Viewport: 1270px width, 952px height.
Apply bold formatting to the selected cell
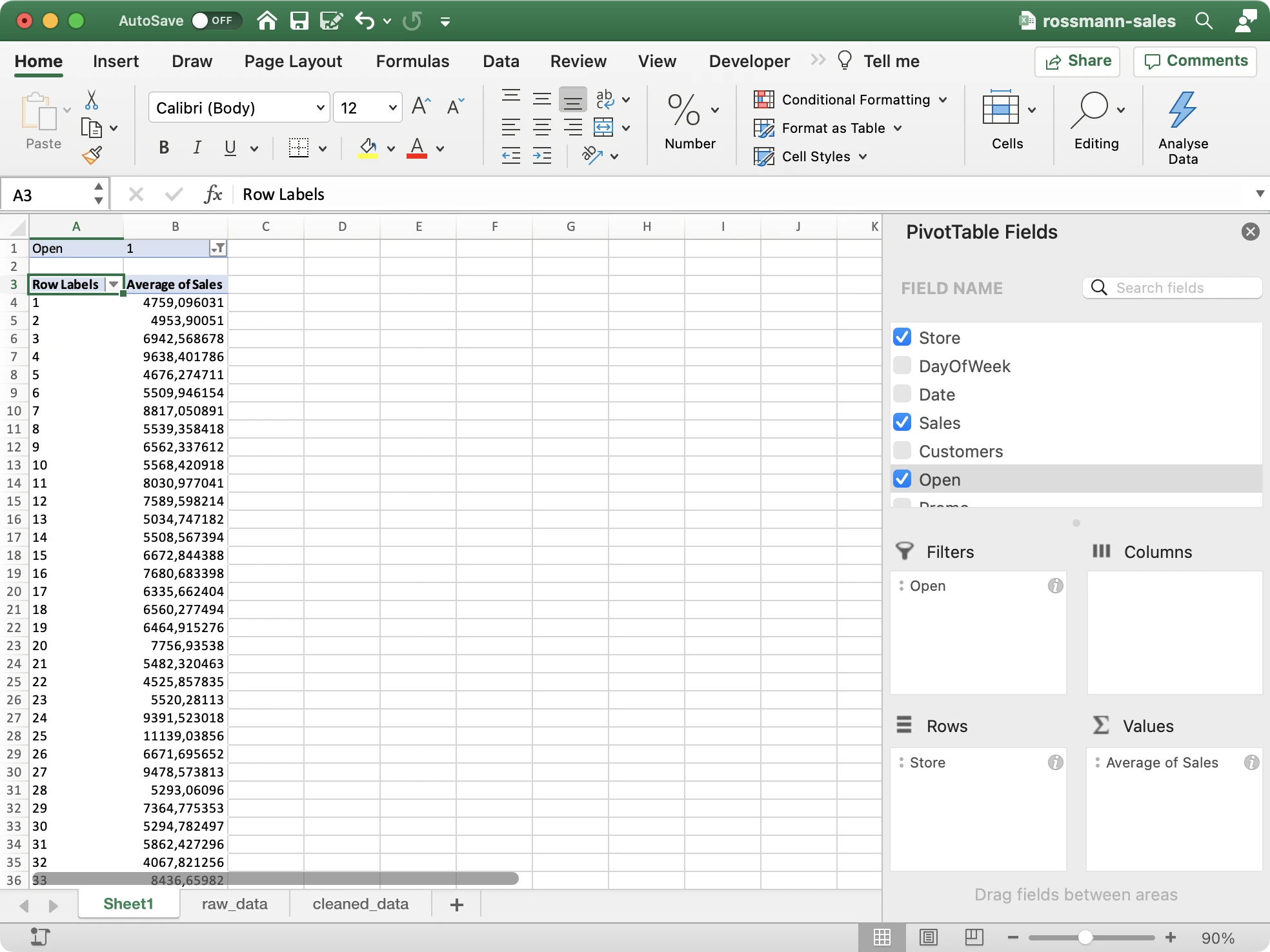tap(163, 148)
